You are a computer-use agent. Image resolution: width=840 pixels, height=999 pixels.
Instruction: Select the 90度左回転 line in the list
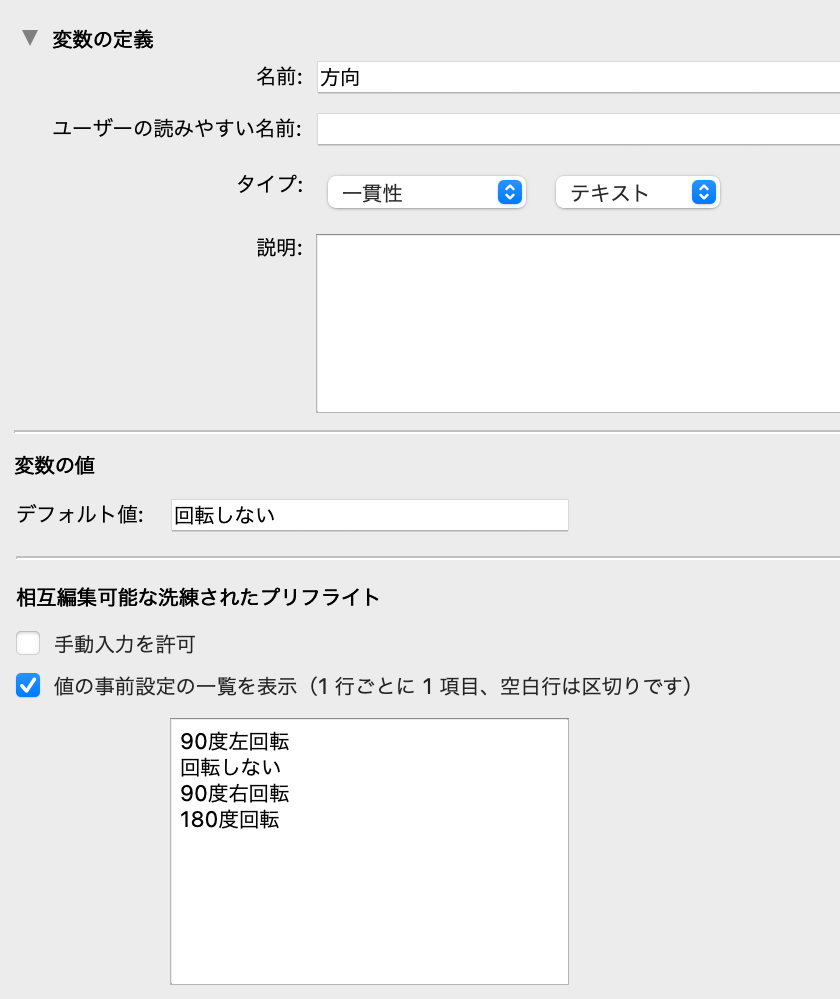[x=235, y=742]
